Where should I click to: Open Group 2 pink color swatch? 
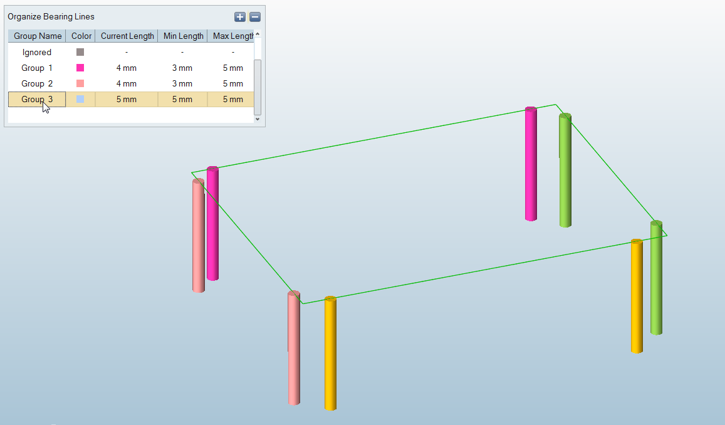[x=81, y=84]
